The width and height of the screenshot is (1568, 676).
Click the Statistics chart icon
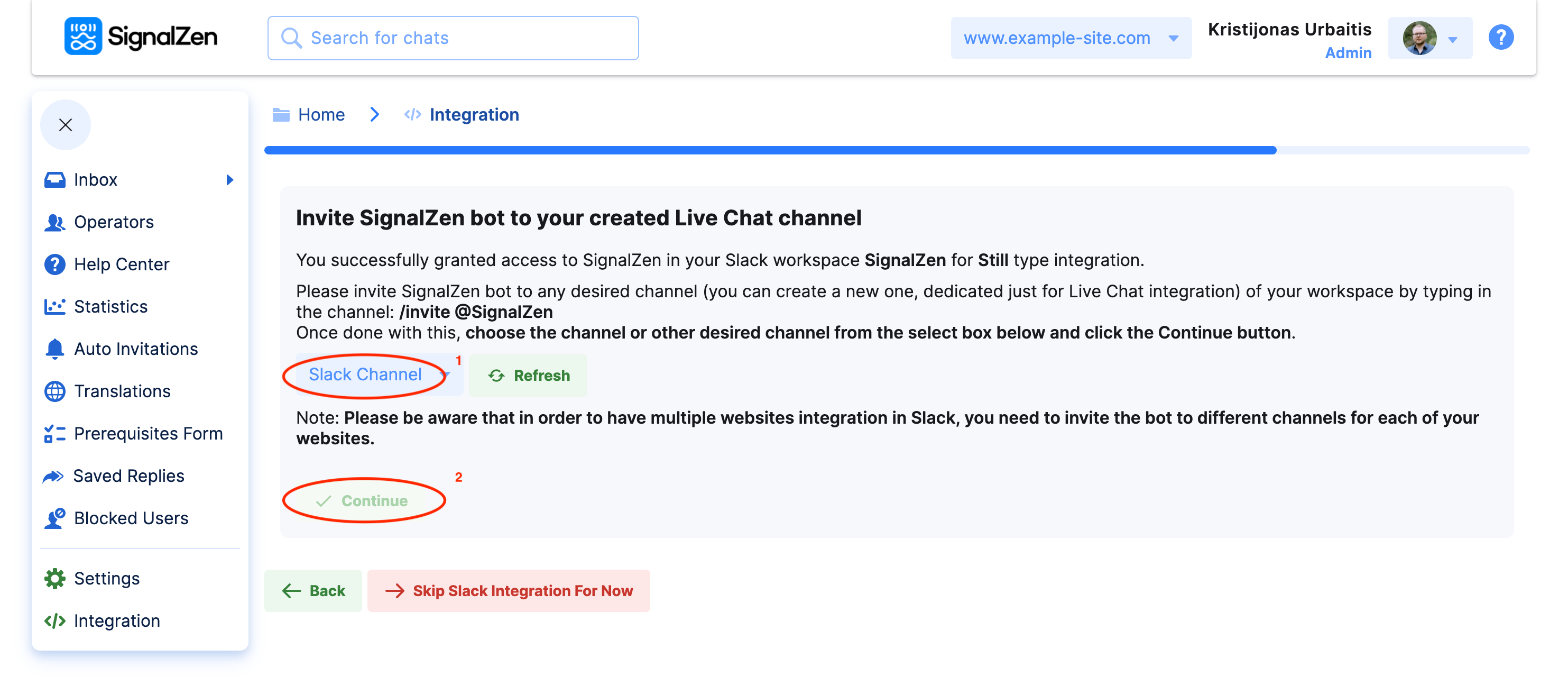tap(55, 306)
